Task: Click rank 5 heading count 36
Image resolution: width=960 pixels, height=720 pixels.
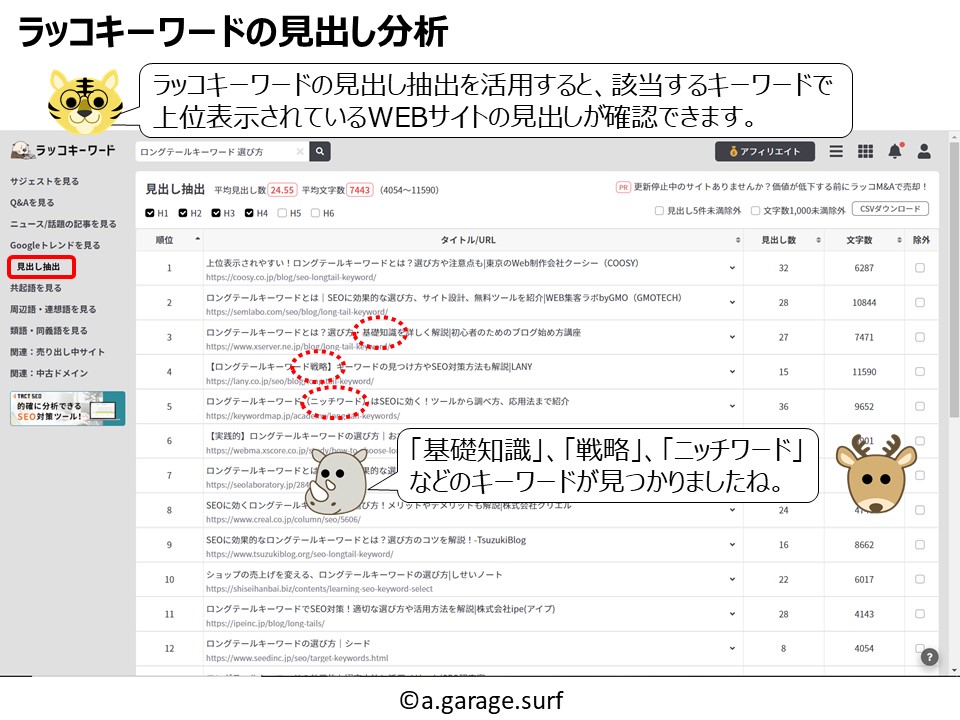Action: pyautogui.click(x=784, y=407)
